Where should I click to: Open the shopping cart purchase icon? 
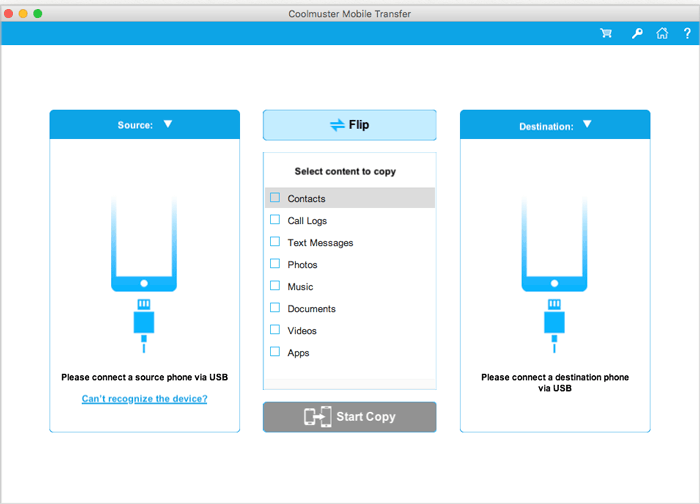(x=606, y=33)
